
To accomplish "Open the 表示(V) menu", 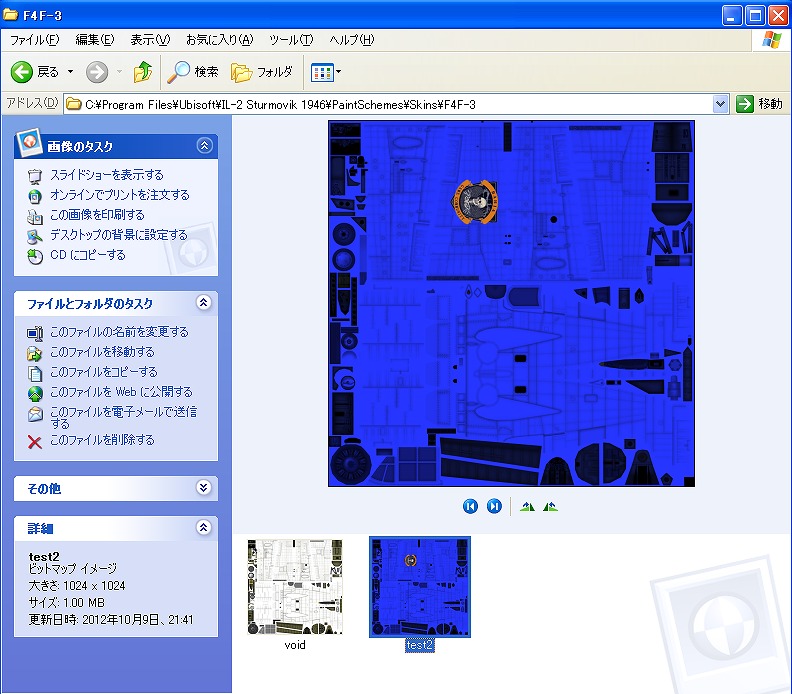I will [150, 40].
